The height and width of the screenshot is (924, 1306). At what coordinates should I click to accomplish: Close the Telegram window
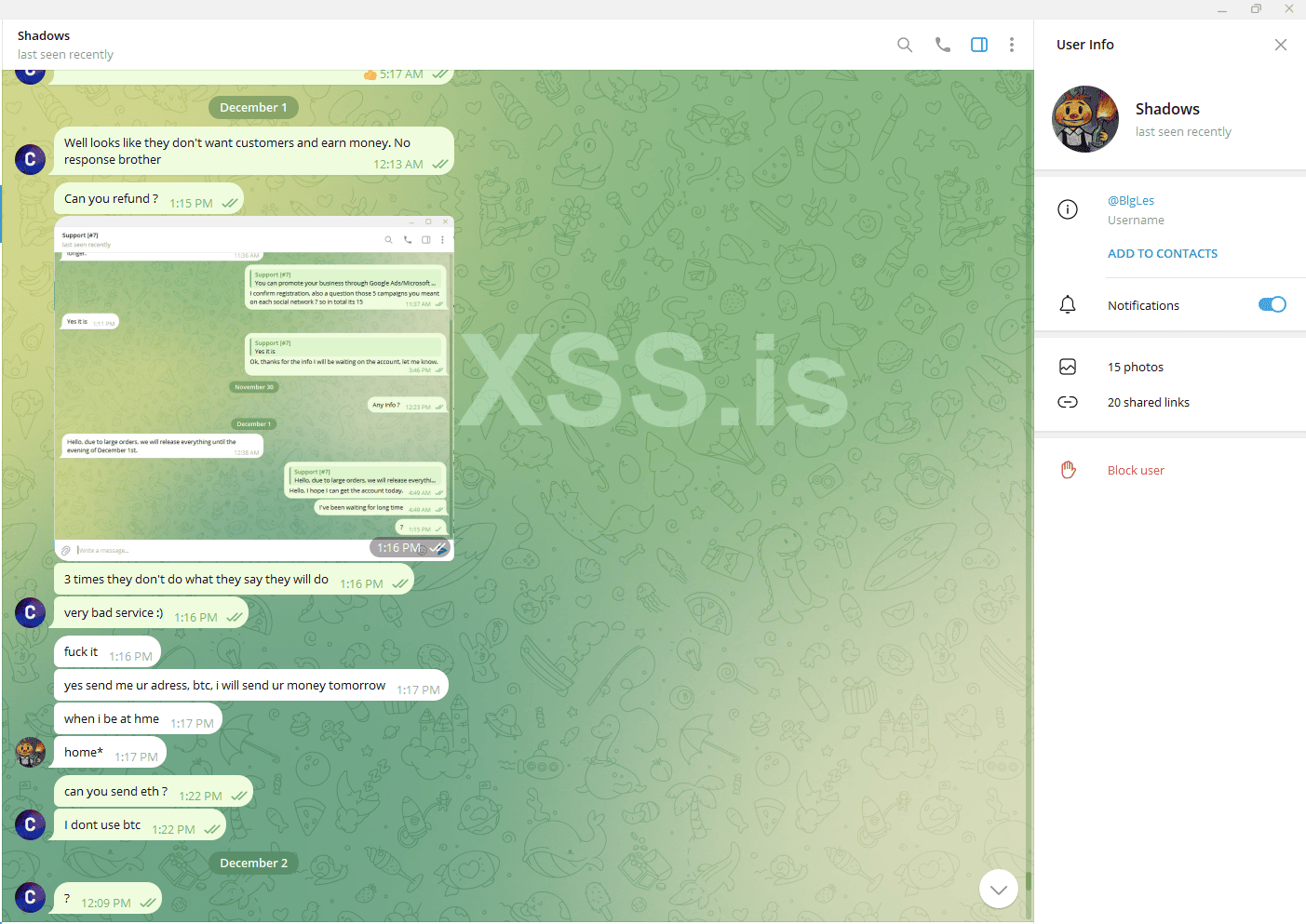[x=1289, y=9]
